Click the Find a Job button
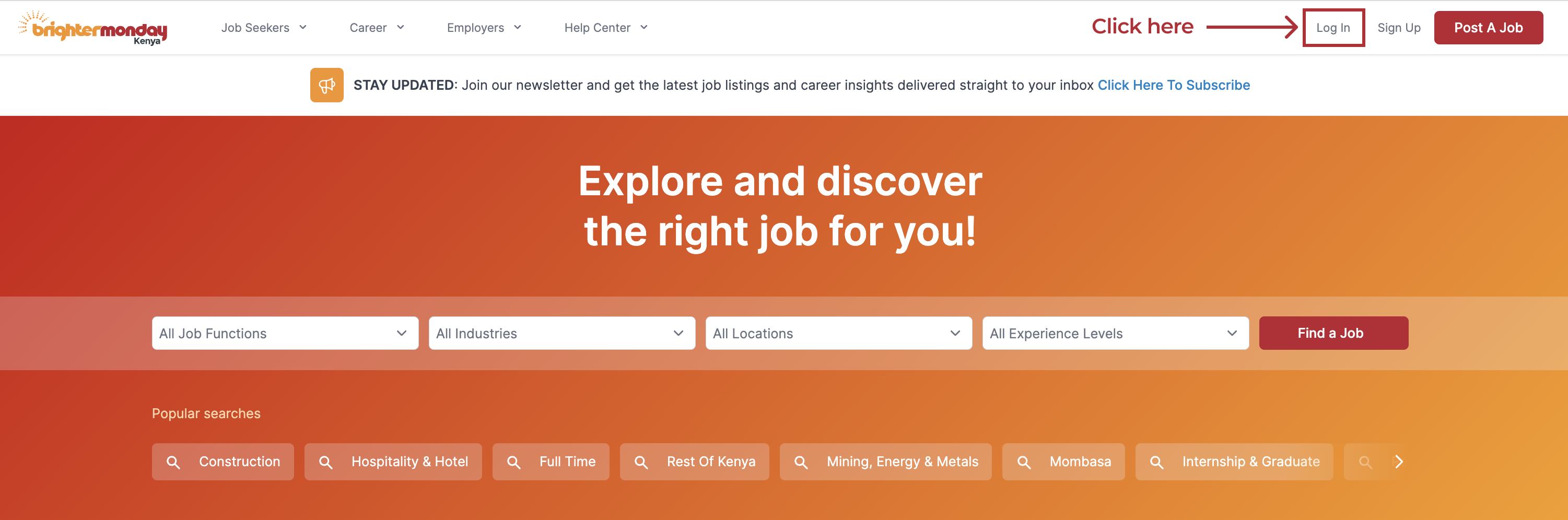1568x520 pixels. (x=1333, y=333)
